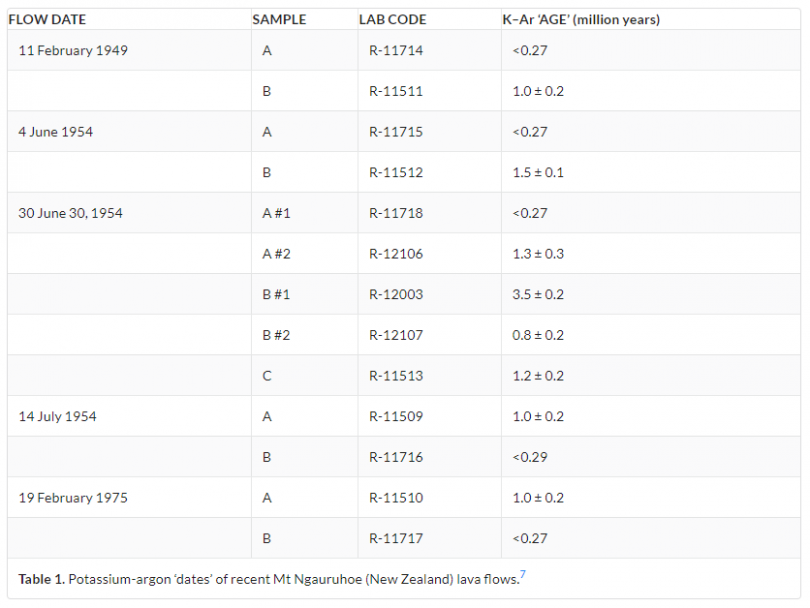Click lab code R-11717
This screenshot has width=810, height=608.
396,538
